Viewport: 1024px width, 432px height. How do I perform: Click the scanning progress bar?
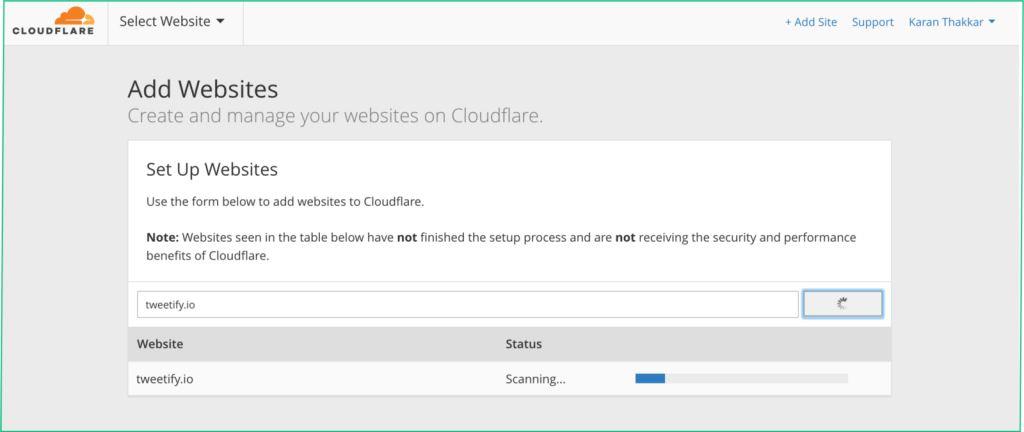click(741, 378)
